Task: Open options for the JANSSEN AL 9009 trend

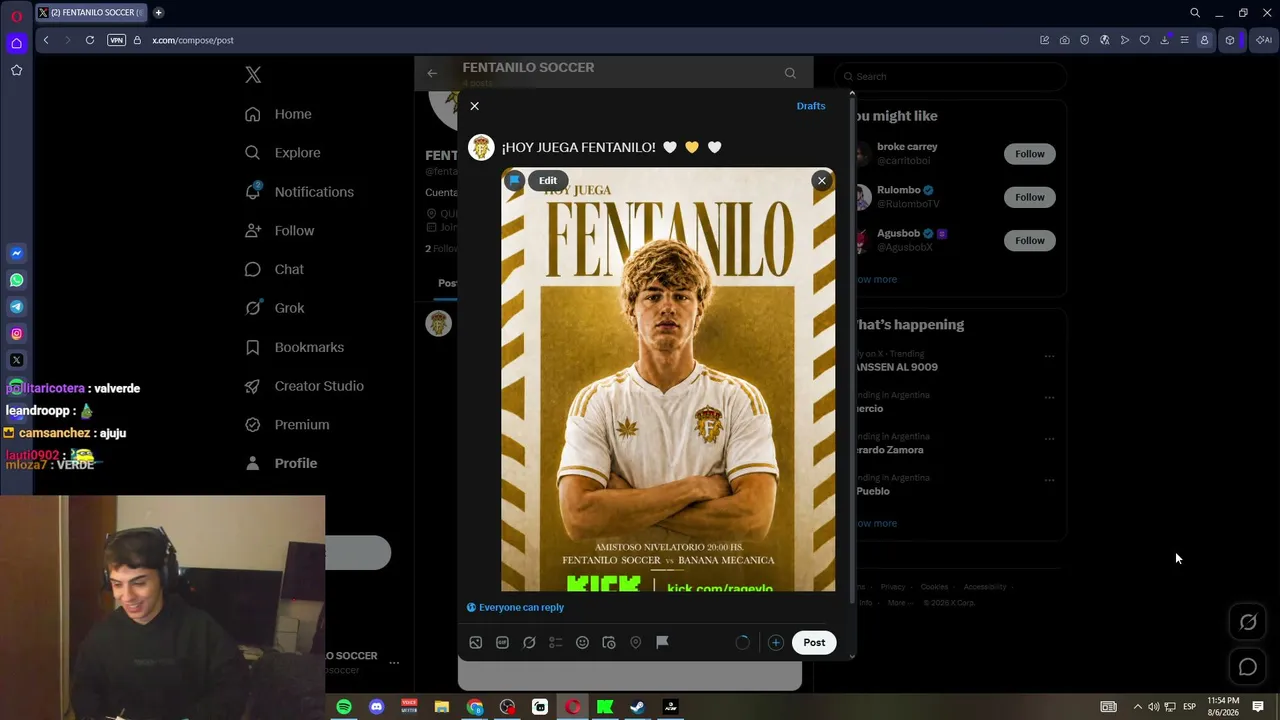Action: tap(1049, 356)
